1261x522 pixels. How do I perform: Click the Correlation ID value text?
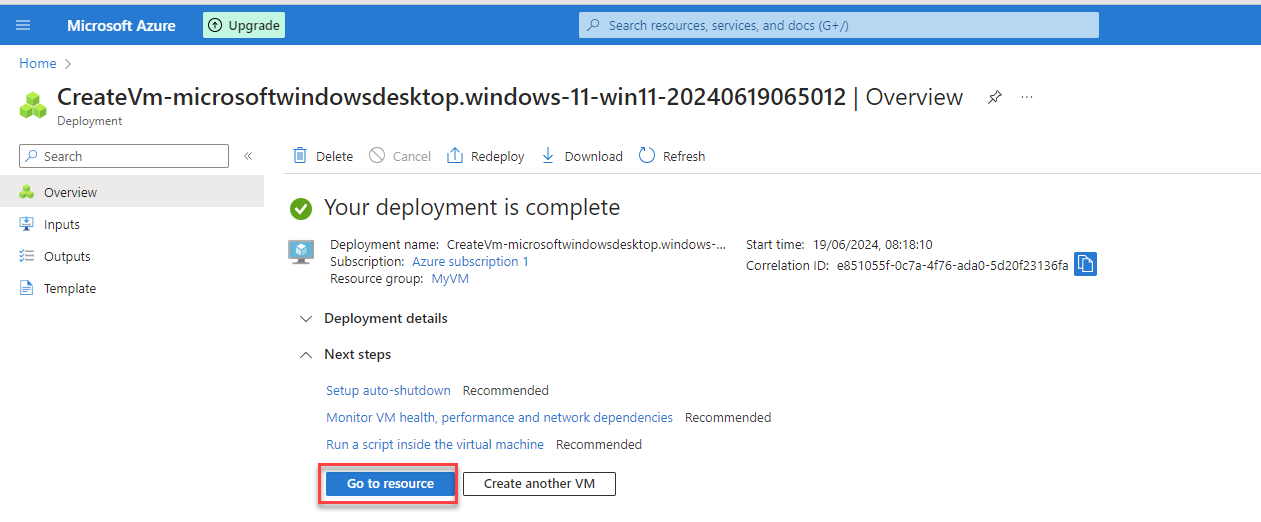point(953,265)
